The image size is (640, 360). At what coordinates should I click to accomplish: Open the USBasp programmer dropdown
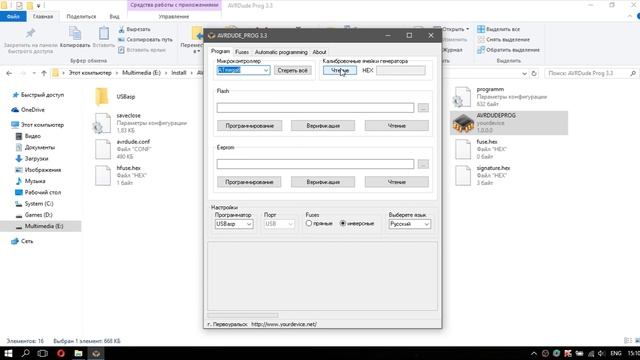pos(234,224)
